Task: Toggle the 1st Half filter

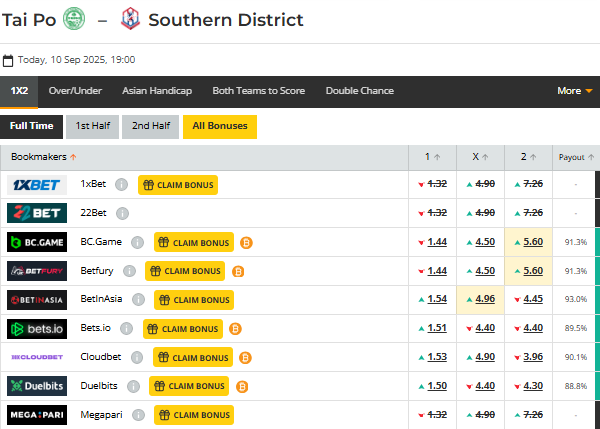Action: [x=92, y=126]
